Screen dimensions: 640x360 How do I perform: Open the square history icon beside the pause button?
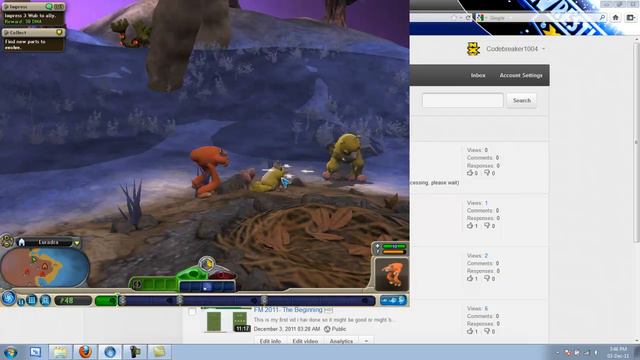point(32,300)
